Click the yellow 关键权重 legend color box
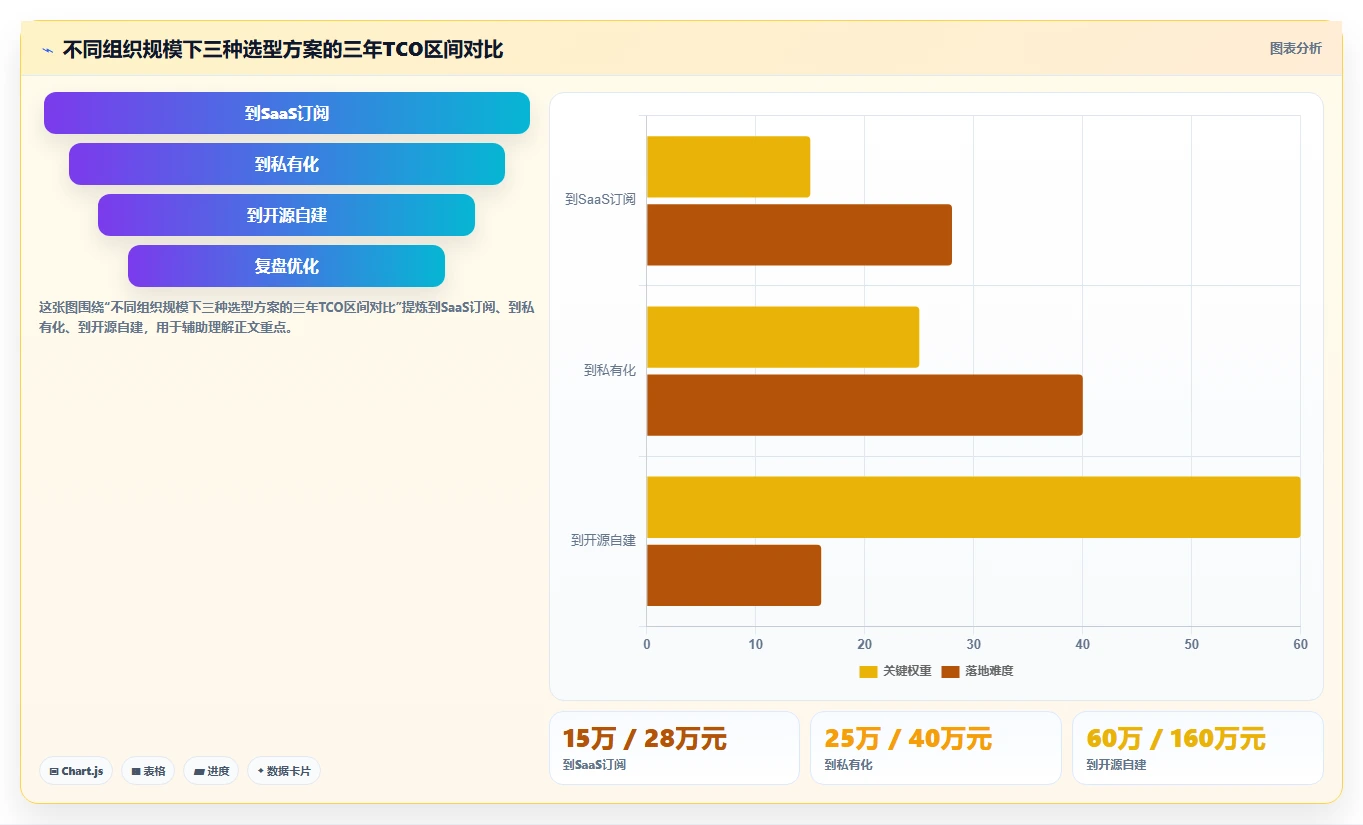 pos(868,671)
